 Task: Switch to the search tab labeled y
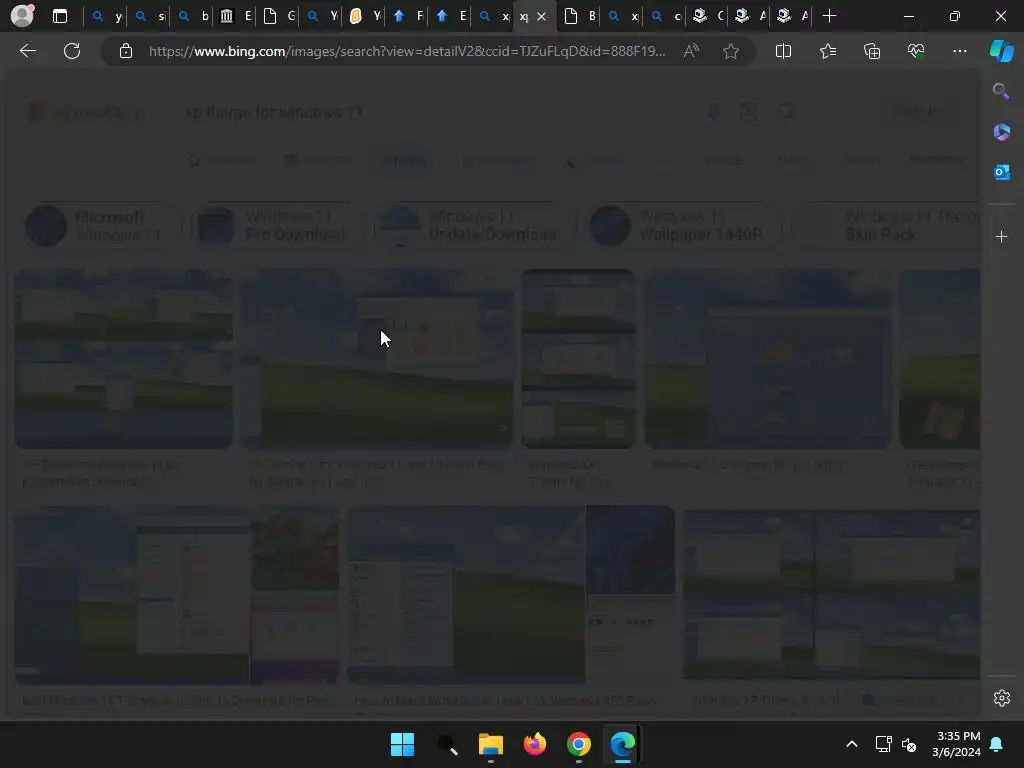coord(106,16)
